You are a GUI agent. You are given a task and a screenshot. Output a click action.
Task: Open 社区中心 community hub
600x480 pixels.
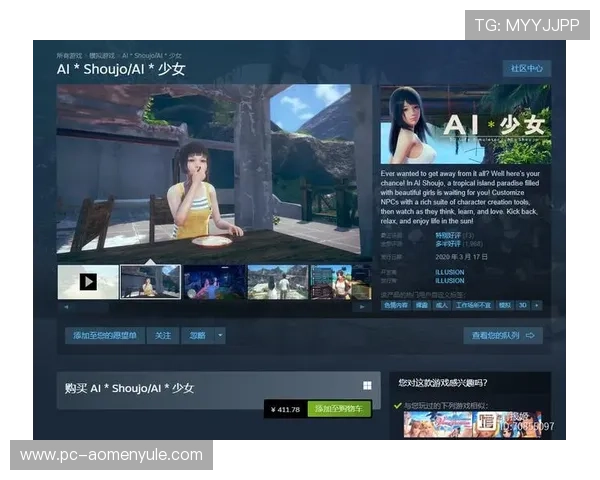[526, 69]
